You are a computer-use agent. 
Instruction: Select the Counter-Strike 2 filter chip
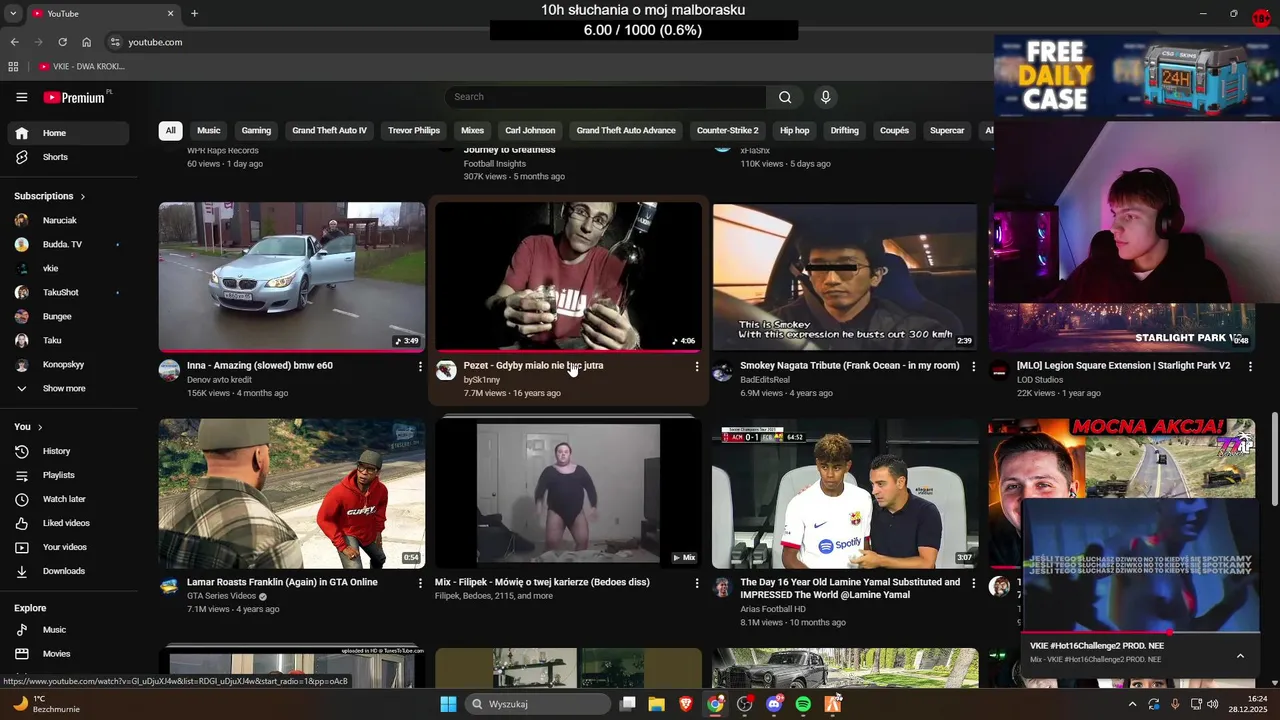pyautogui.click(x=727, y=130)
